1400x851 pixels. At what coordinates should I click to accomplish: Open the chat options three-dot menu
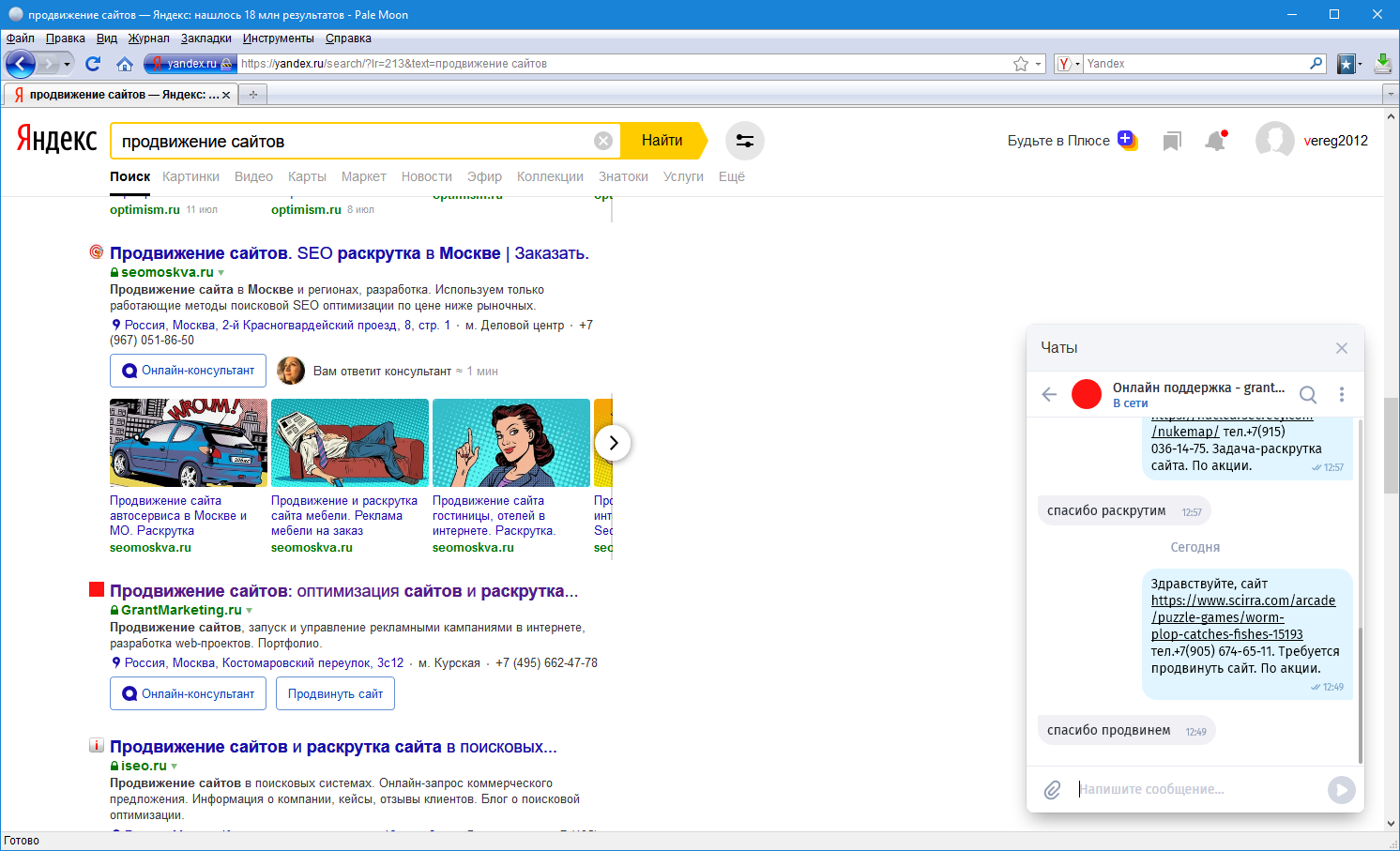tap(1342, 395)
